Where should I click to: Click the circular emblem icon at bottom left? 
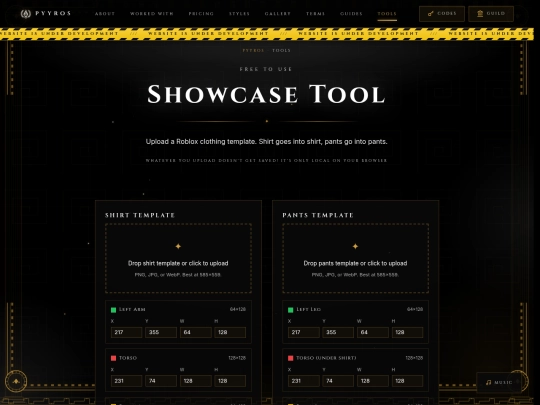point(16,381)
